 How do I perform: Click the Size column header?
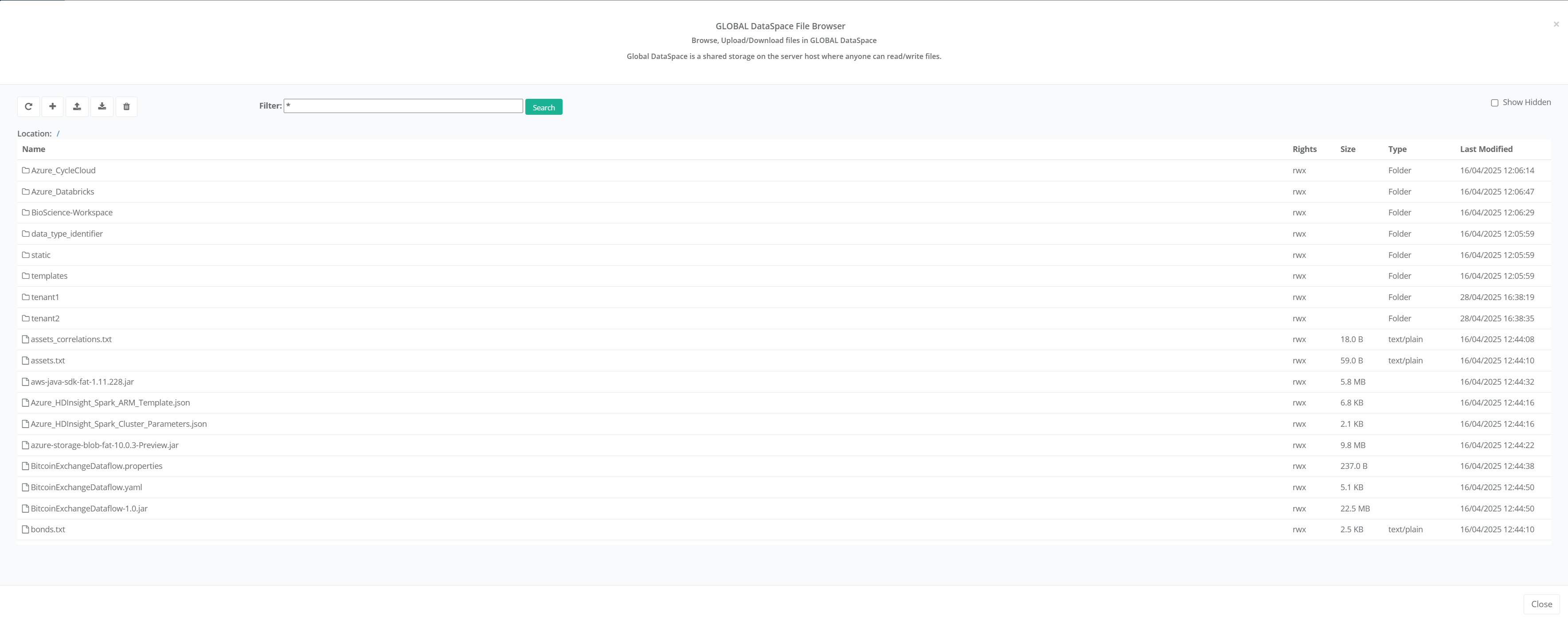point(1348,149)
